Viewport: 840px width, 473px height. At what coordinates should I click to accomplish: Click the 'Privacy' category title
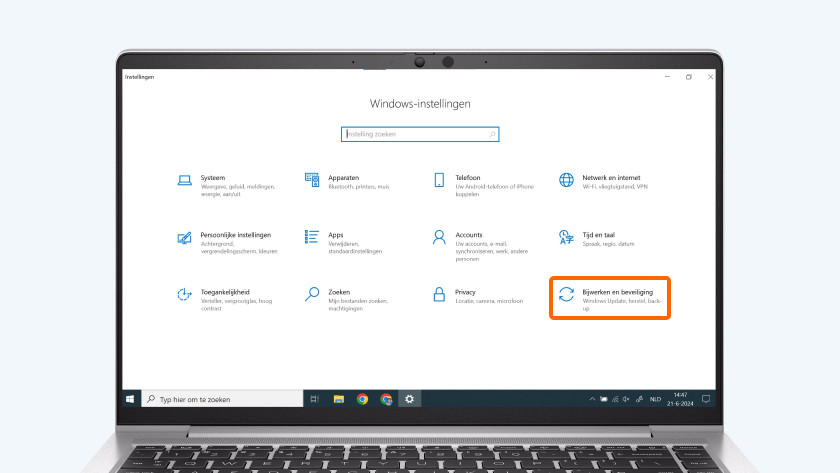pos(465,292)
